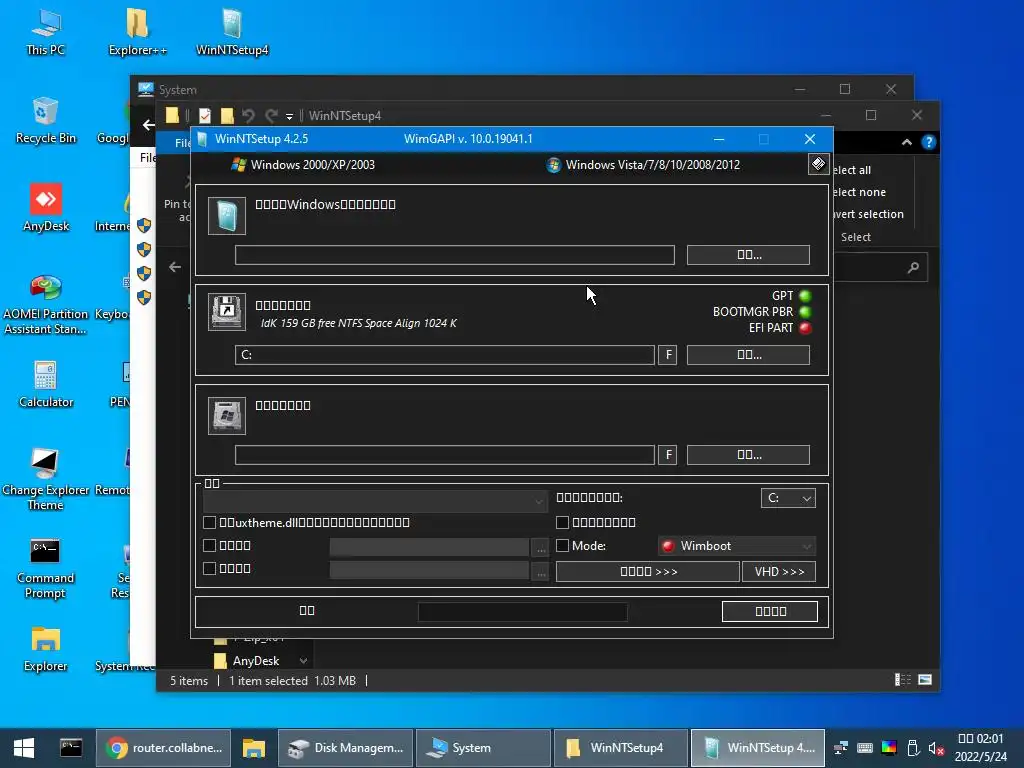Switch to Disk Management taskbar window

[x=345, y=748]
